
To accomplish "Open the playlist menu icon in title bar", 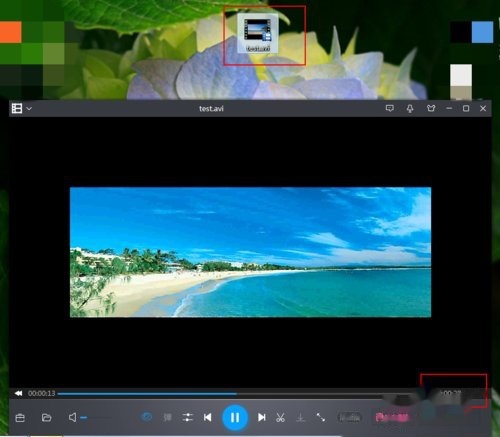I will (17, 108).
